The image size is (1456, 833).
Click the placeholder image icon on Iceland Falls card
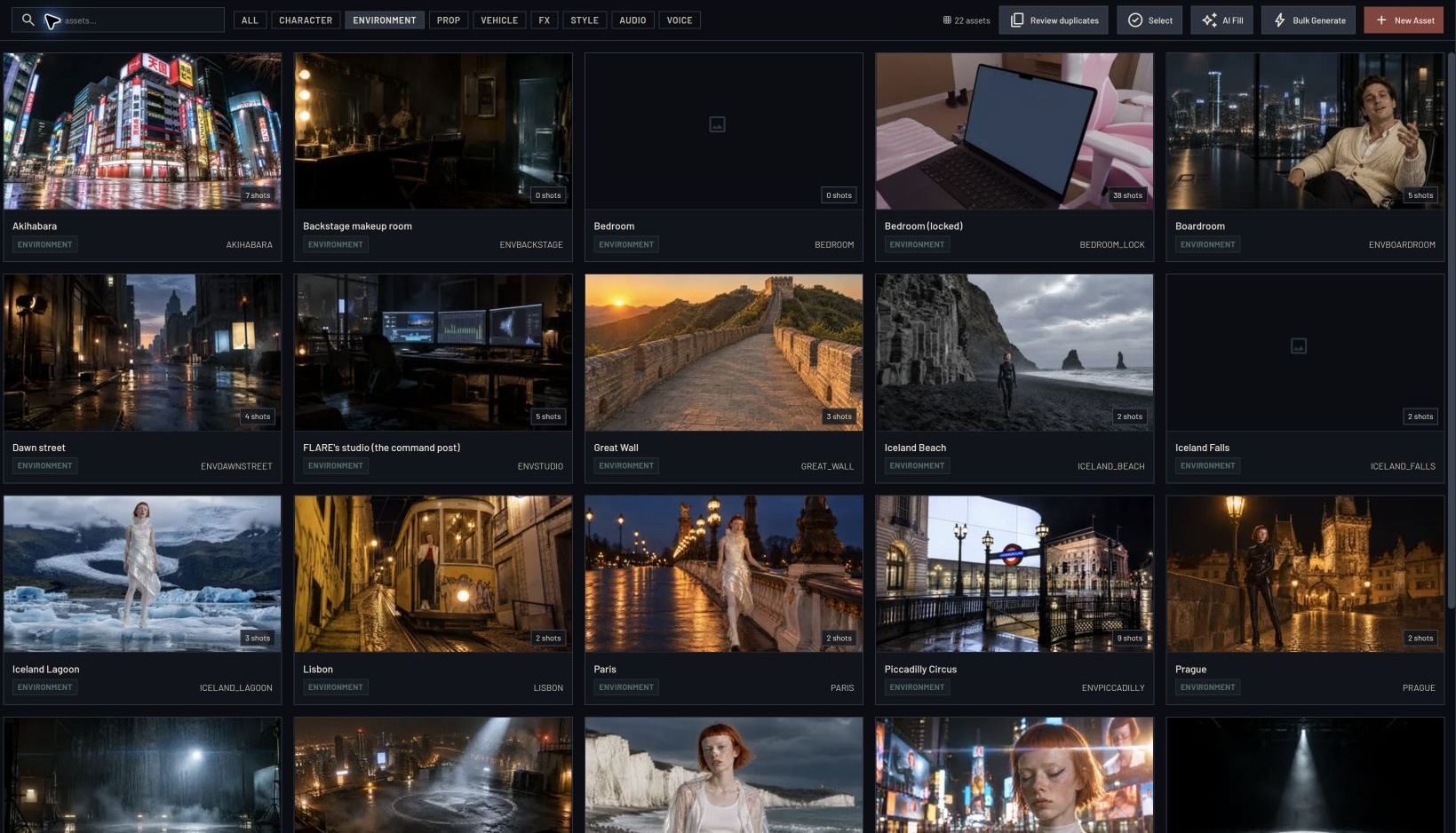click(1298, 345)
